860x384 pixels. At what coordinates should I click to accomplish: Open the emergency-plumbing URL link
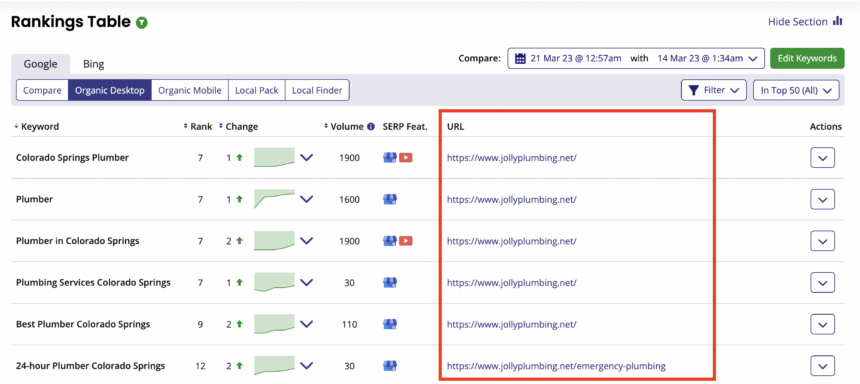point(556,365)
